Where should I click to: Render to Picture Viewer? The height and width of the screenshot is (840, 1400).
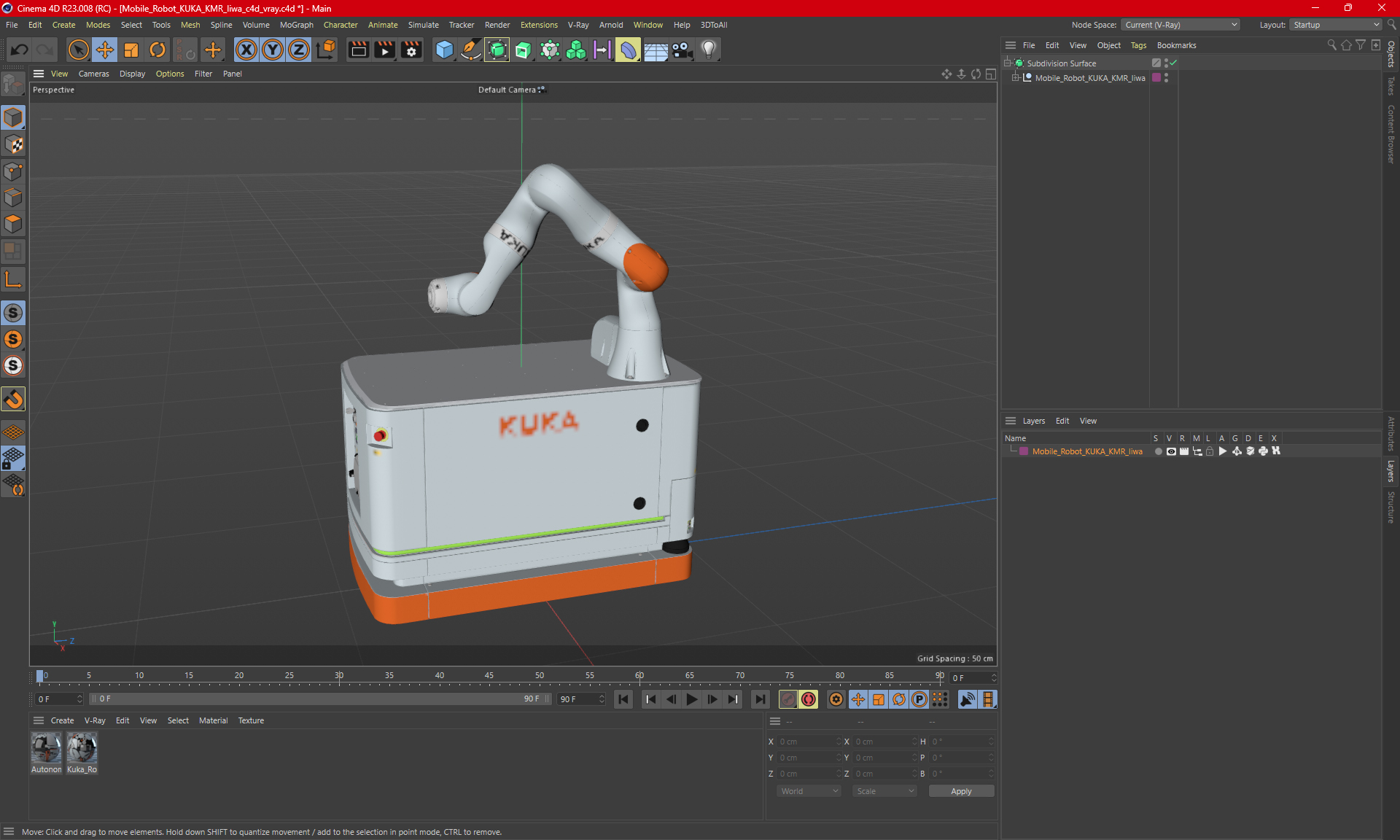[384, 50]
